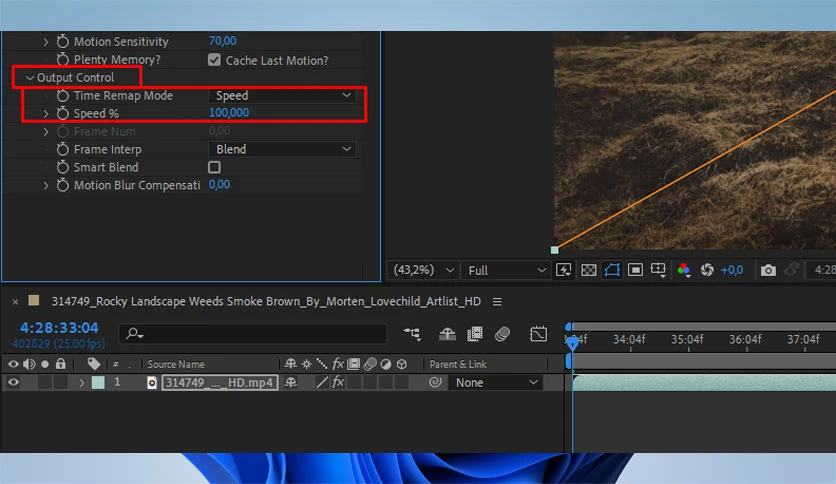Click composition tan color swatch in tab

tap(34, 301)
